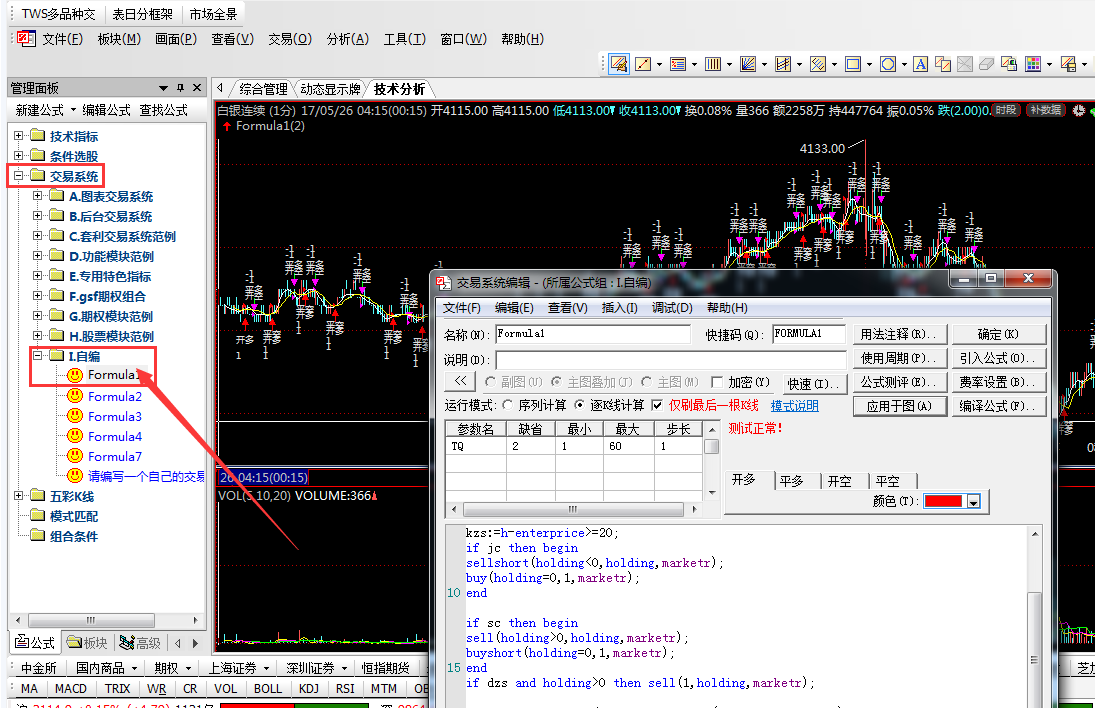
Task: Open the main 分析(A) menu
Action: coord(347,39)
